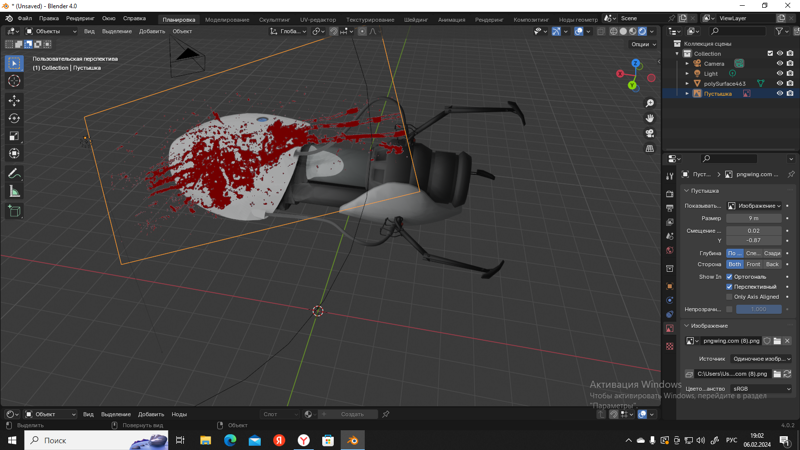The width and height of the screenshot is (800, 450).
Task: Open the Файл menu
Action: click(25, 18)
